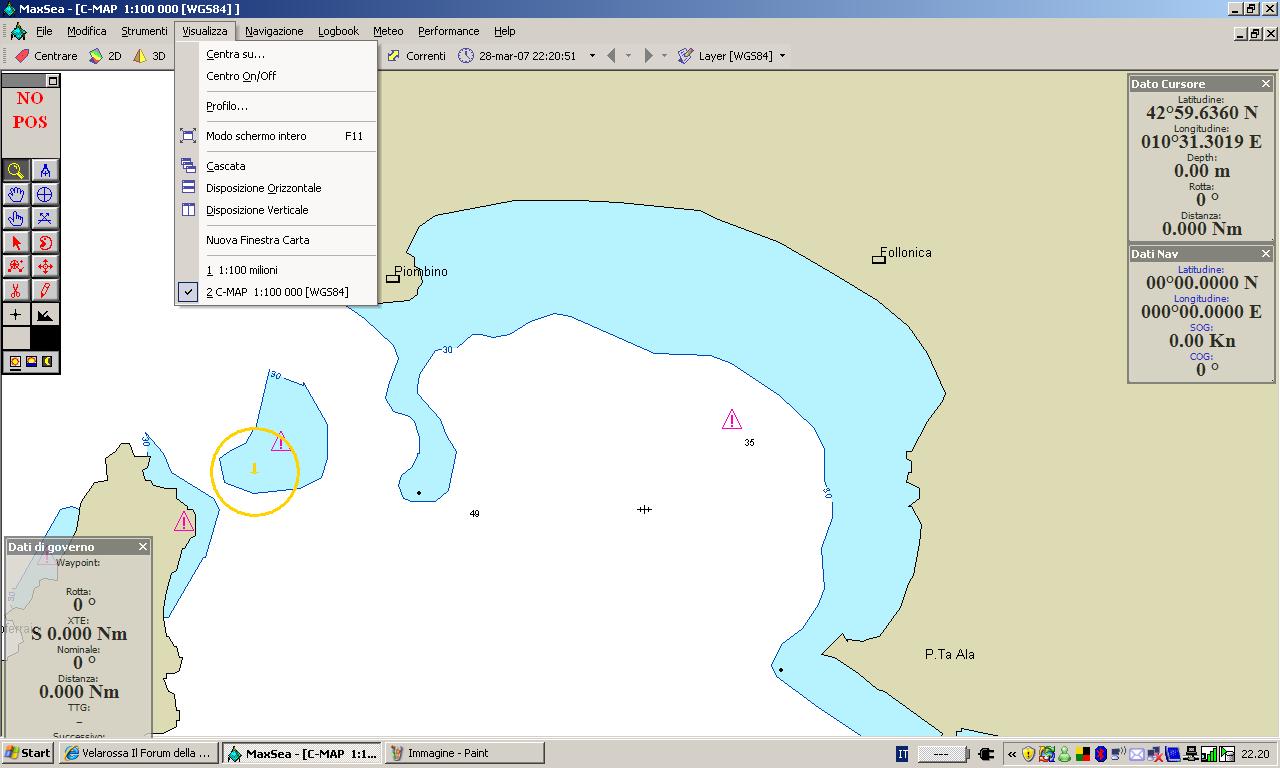Select the red pencil draw tool
Screen dimensions: 1280x768
point(45,290)
